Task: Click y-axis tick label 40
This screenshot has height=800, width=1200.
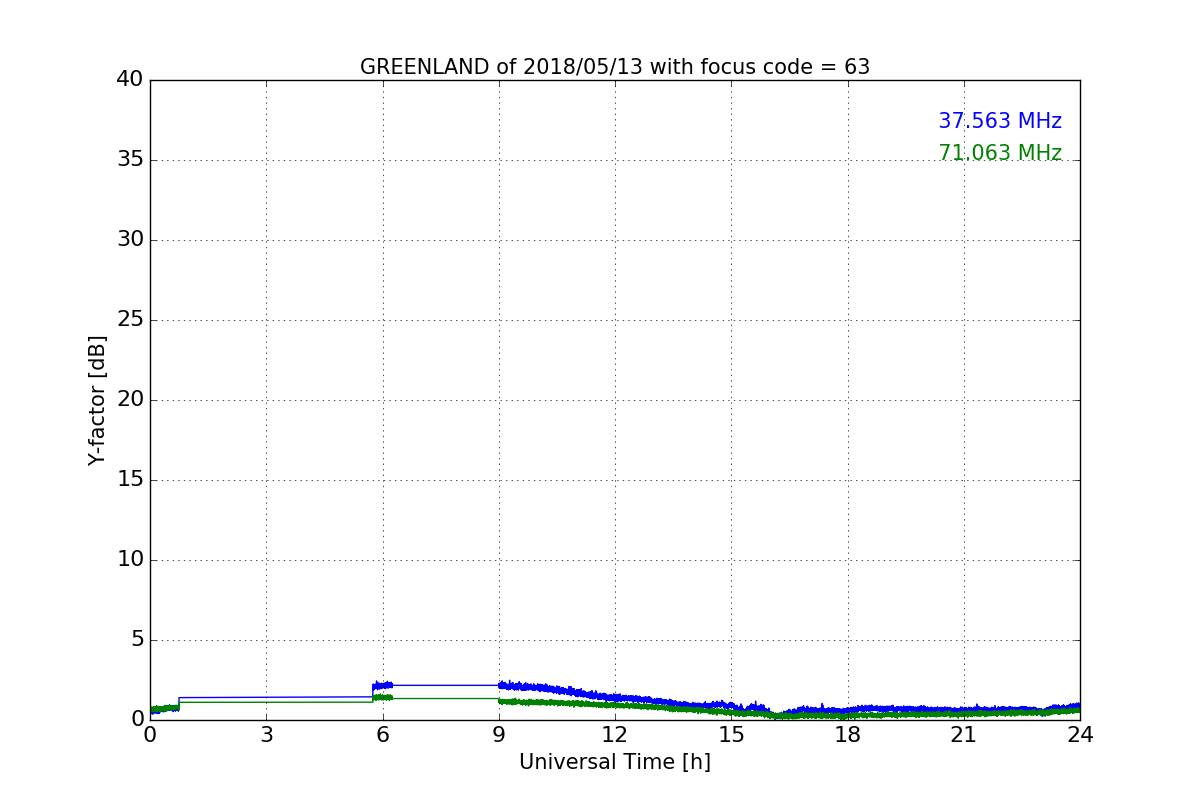Action: [x=130, y=80]
